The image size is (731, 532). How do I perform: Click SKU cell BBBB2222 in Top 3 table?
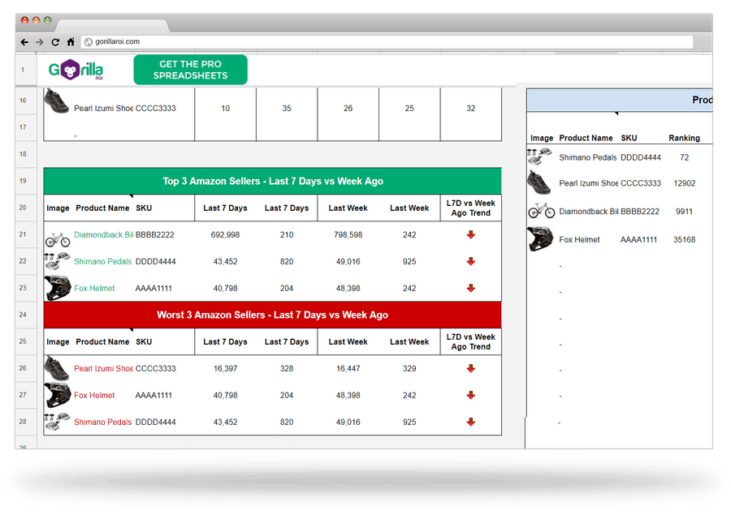coord(155,235)
